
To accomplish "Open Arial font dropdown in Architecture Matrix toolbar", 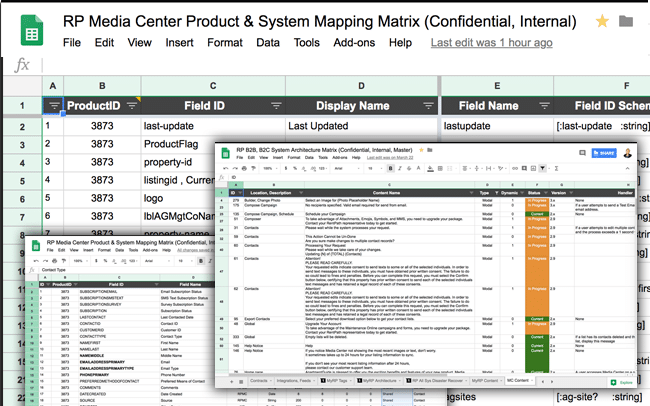I will 347,168.
